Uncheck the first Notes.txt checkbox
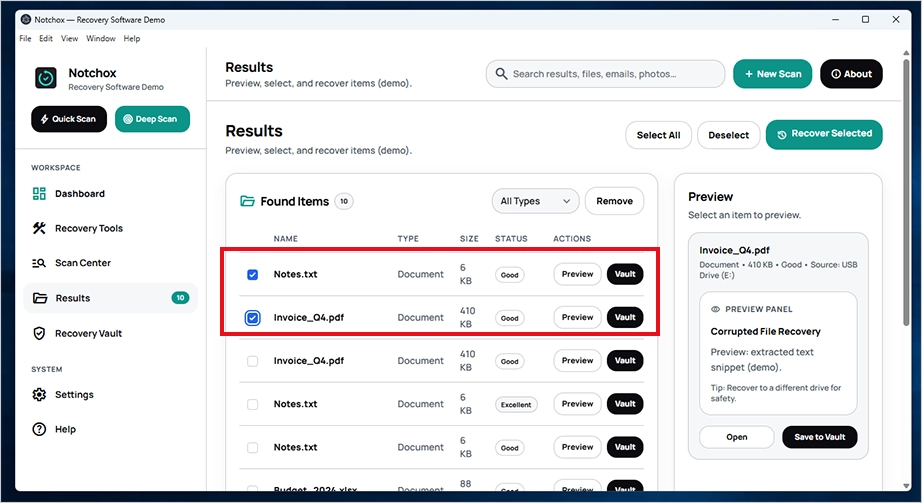This screenshot has width=922, height=503. (252, 274)
